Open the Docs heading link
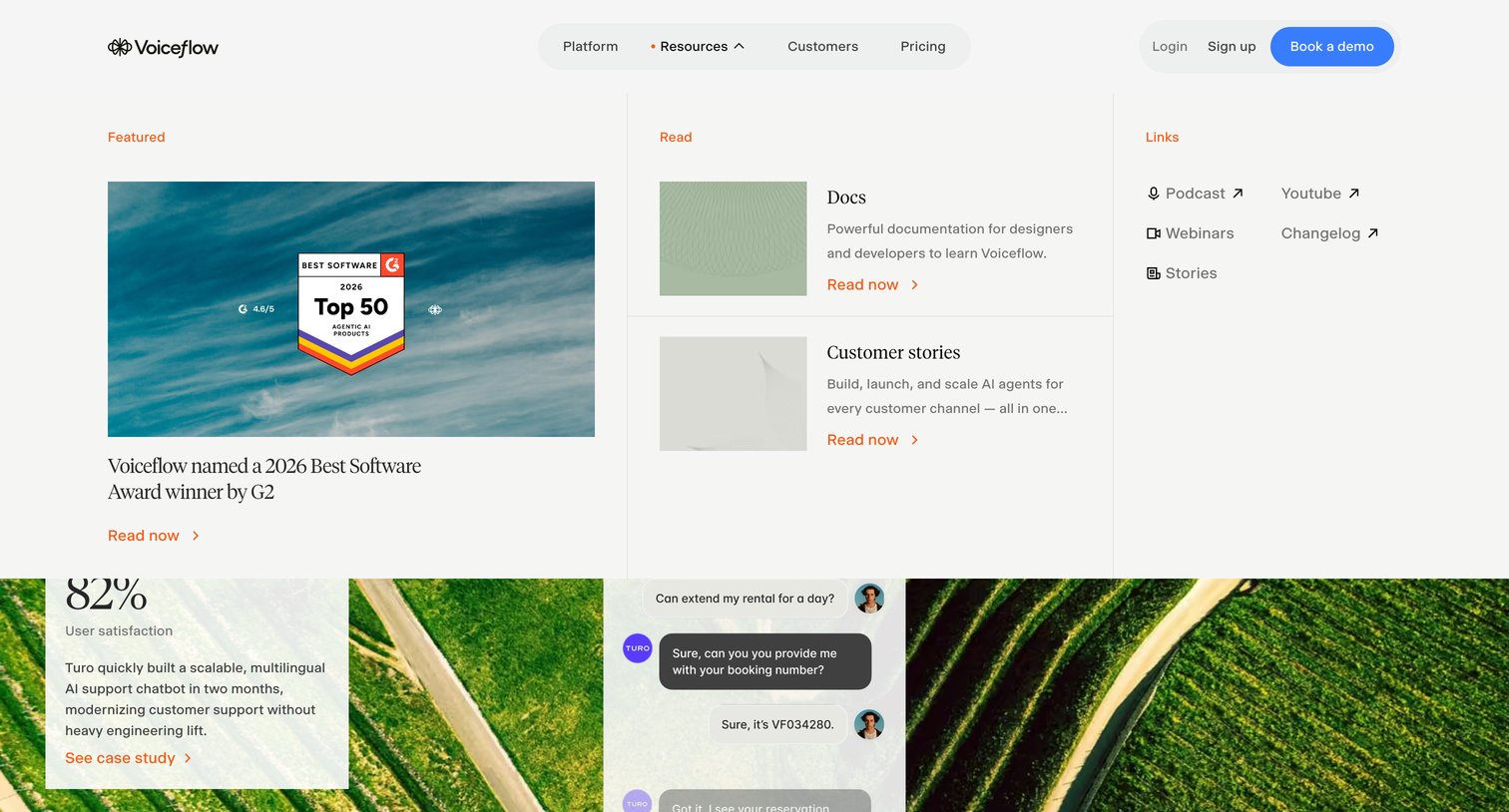Screen dimensions: 1509x812 (x=846, y=198)
